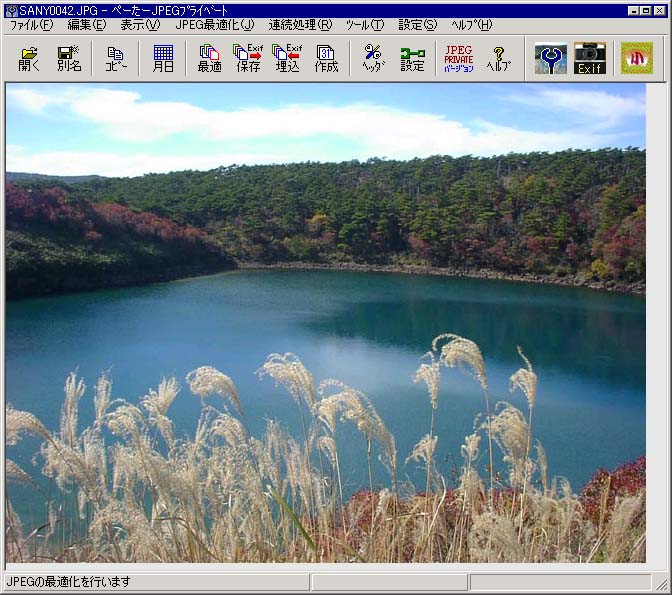672x595 pixels.
Task: Open the ヘルプ(H) menu
Action: 471,25
